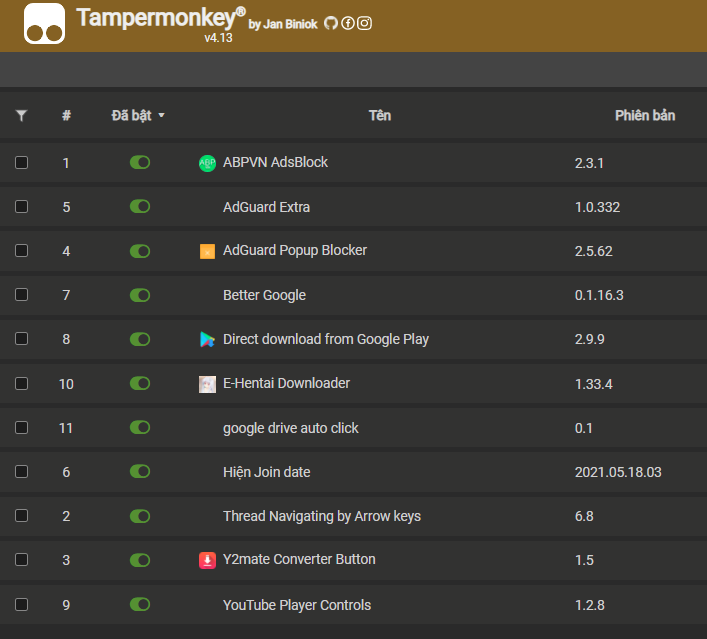Viewport: 707px width, 639px height.
Task: Check the Thread Navigating by Arrow keys box
Action: point(21,516)
